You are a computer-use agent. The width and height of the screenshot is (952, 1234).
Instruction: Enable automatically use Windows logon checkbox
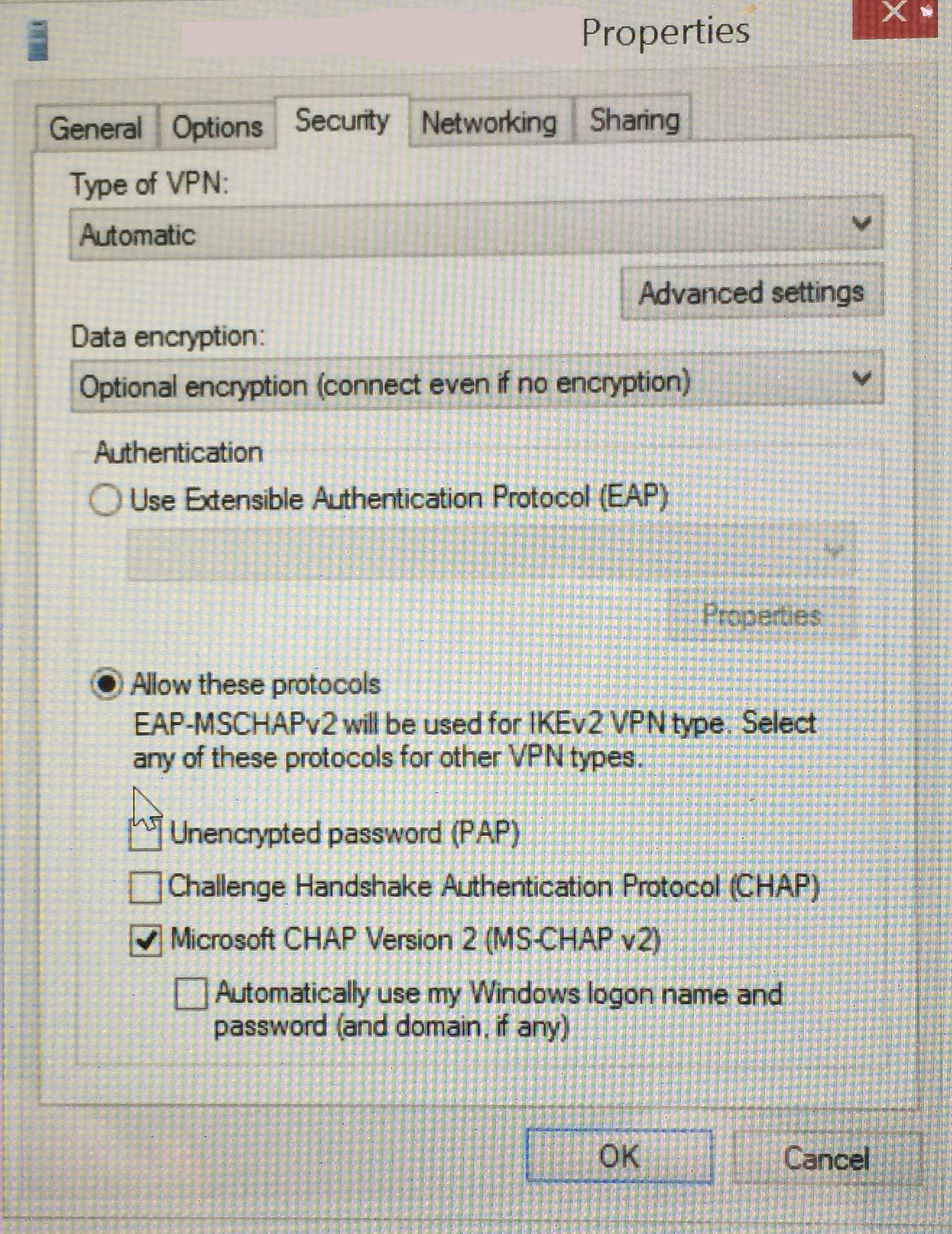click(x=192, y=994)
